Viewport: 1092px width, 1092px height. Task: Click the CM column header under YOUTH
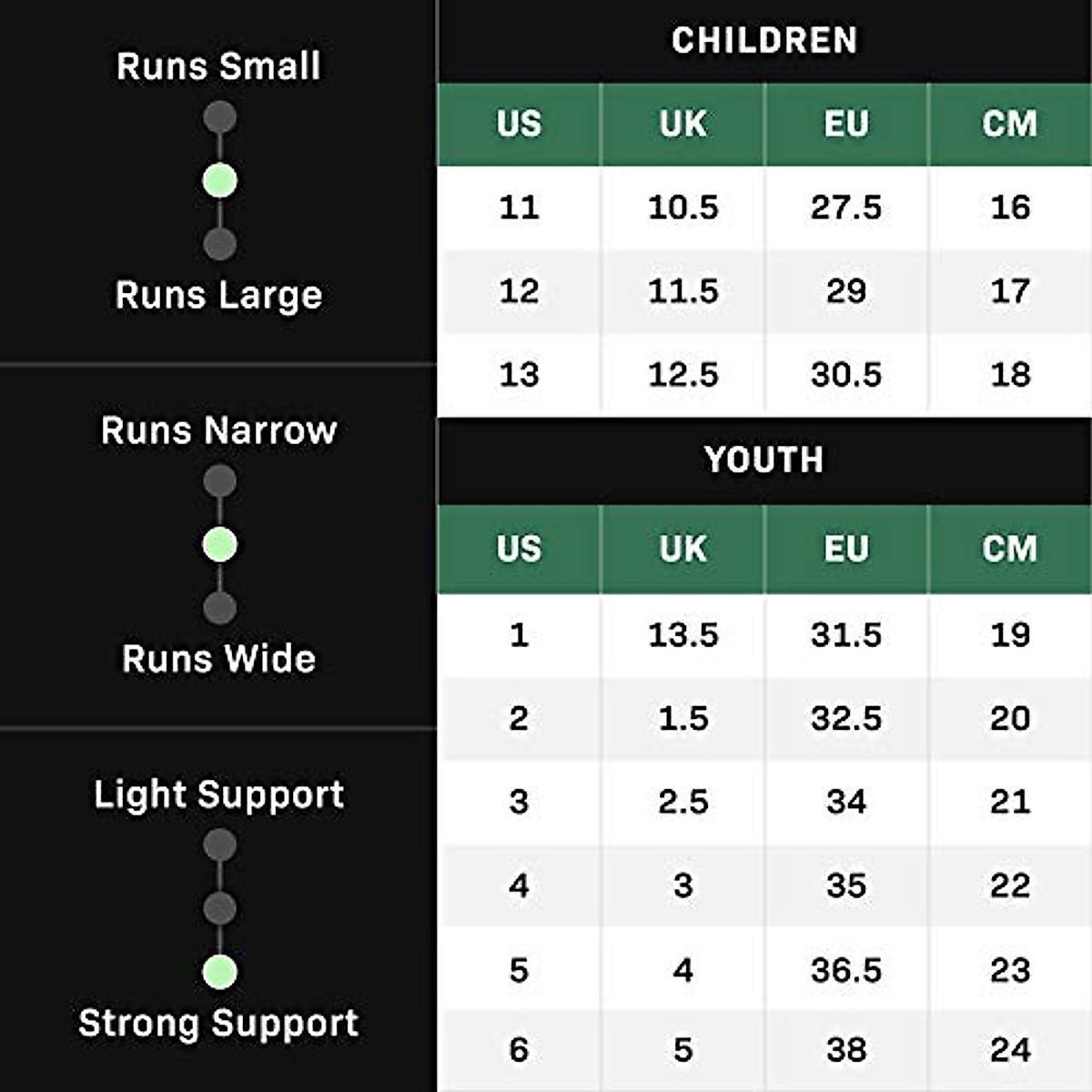tap(1009, 549)
